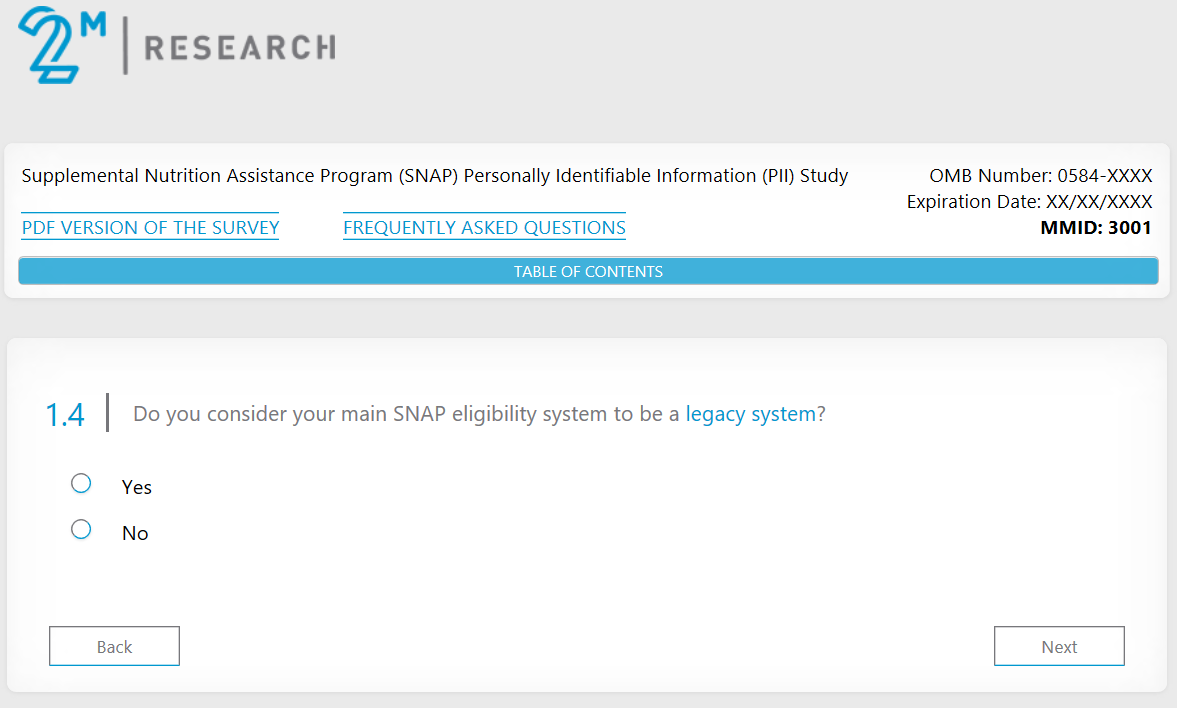Click the question text about SNAP eligibility
This screenshot has width=1177, height=708.
[408, 414]
